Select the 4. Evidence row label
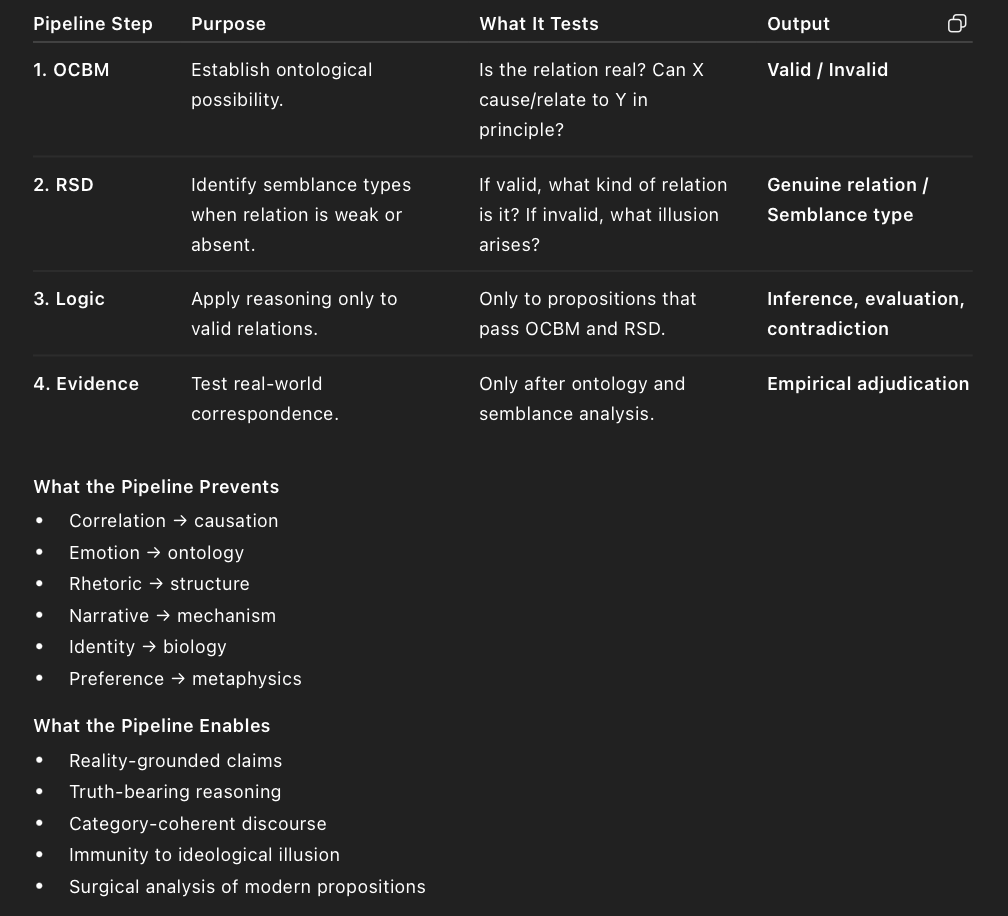 click(86, 384)
